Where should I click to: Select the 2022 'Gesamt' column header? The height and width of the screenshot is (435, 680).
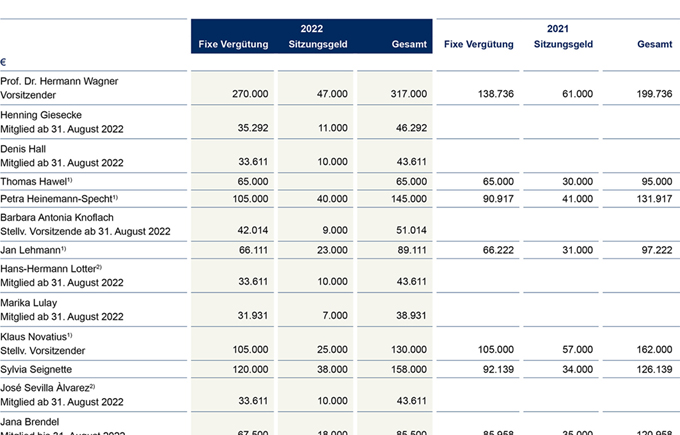coord(409,44)
